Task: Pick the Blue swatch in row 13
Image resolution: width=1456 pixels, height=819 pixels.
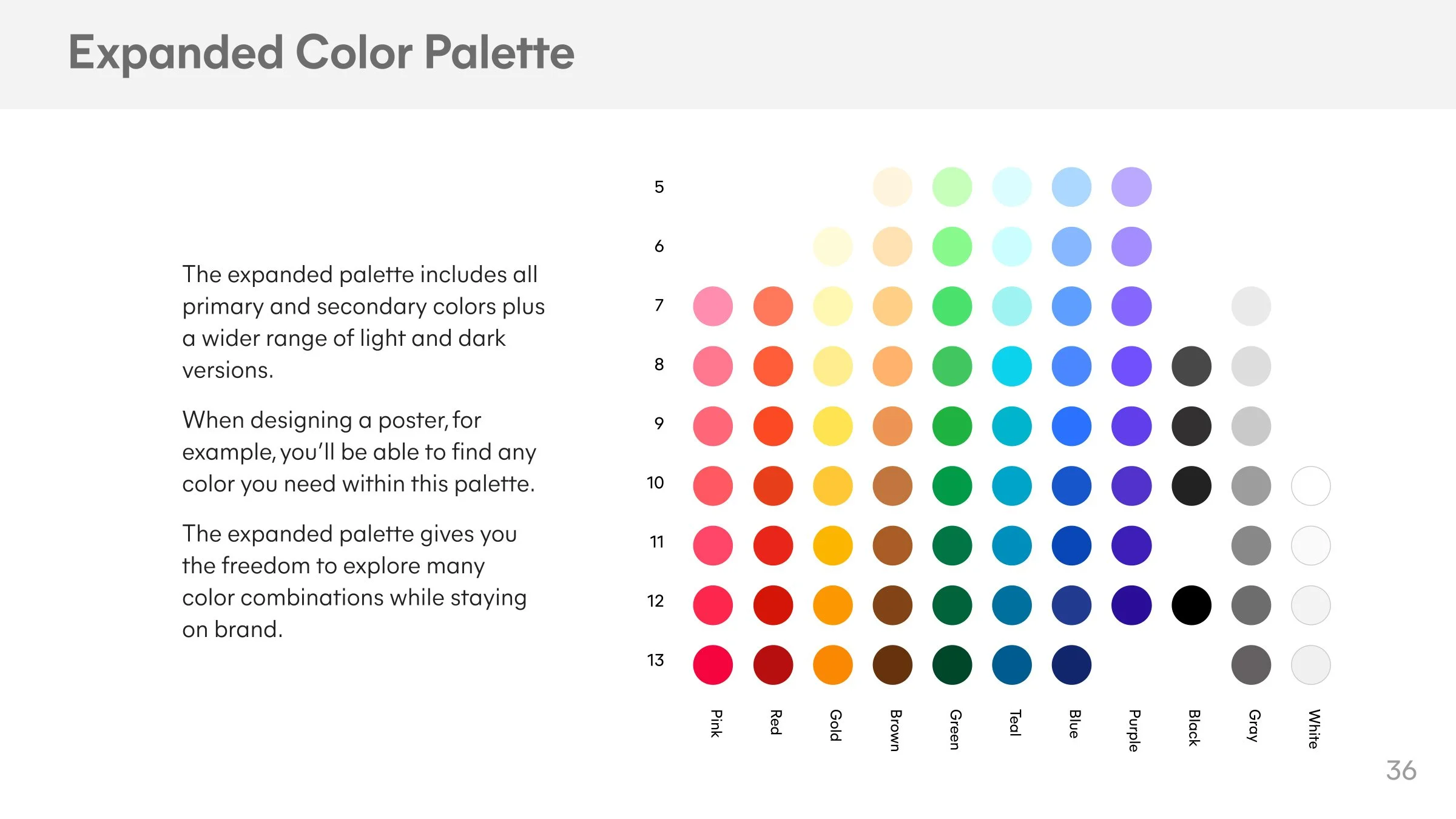Action: pos(1071,665)
